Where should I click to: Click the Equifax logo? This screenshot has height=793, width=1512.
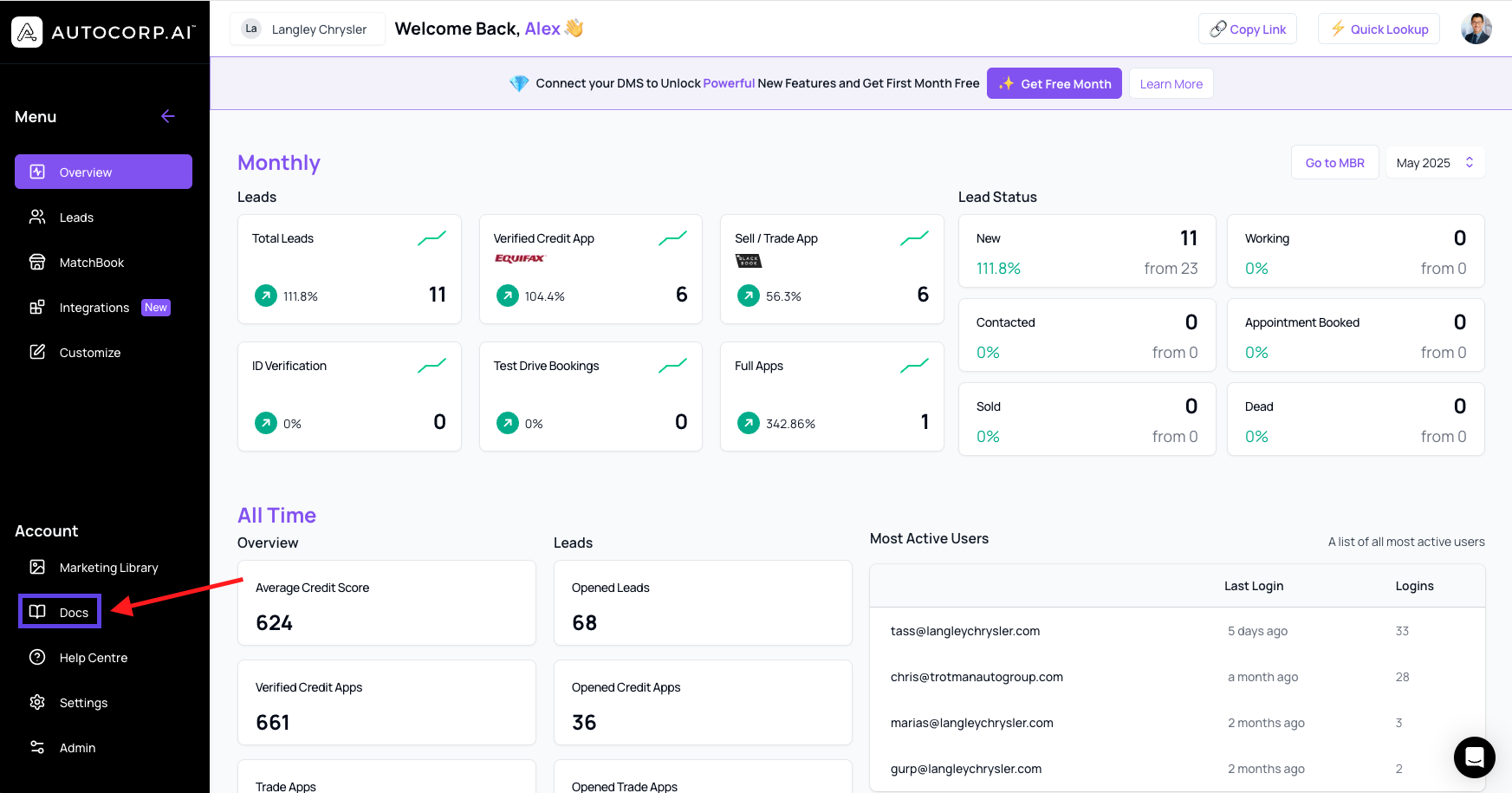(x=520, y=258)
